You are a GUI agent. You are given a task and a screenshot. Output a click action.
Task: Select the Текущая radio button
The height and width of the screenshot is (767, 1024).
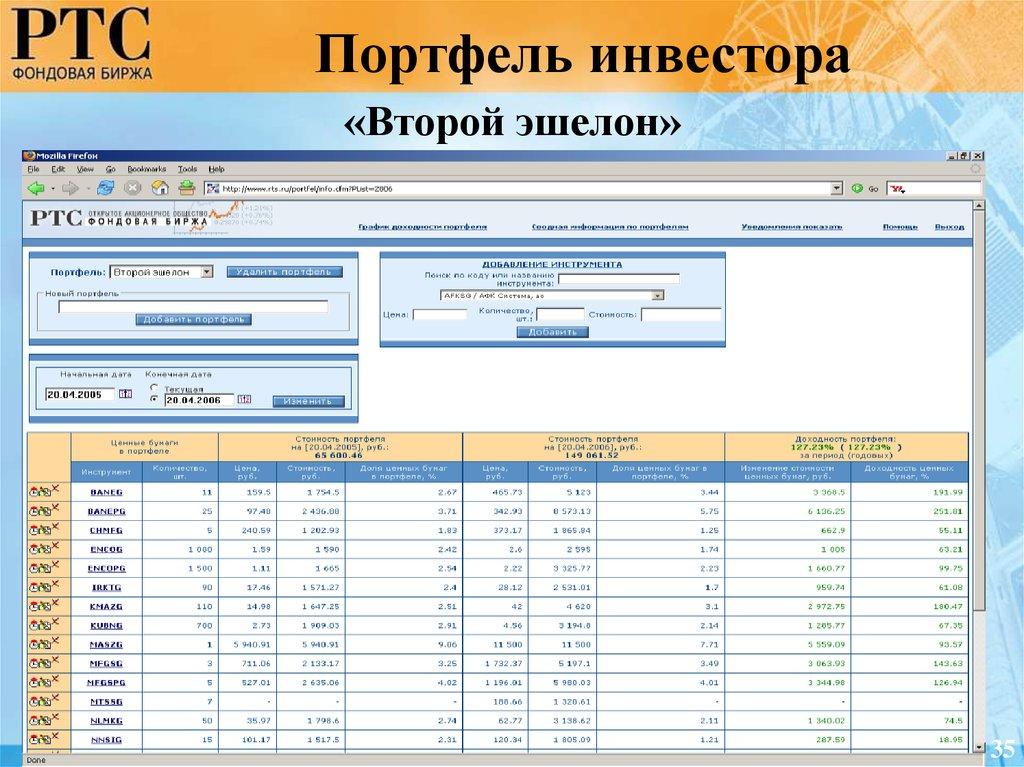click(x=153, y=386)
